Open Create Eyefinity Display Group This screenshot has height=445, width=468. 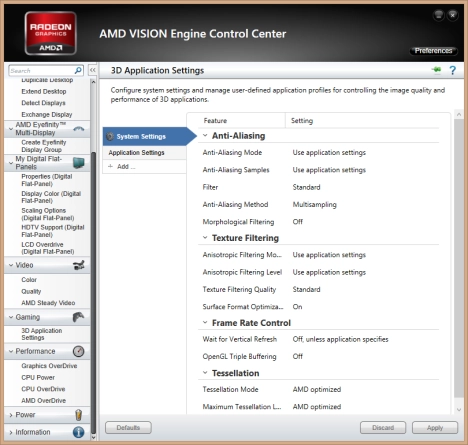click(x=44, y=146)
